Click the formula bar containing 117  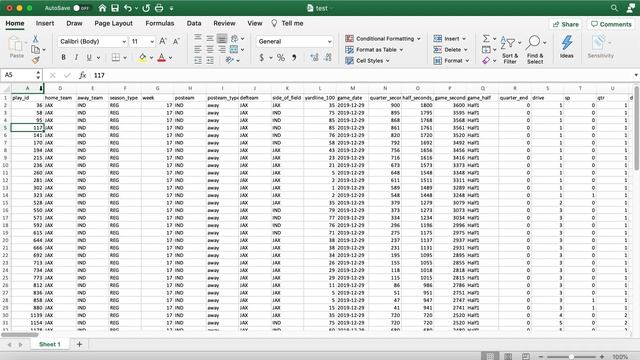(x=361, y=75)
